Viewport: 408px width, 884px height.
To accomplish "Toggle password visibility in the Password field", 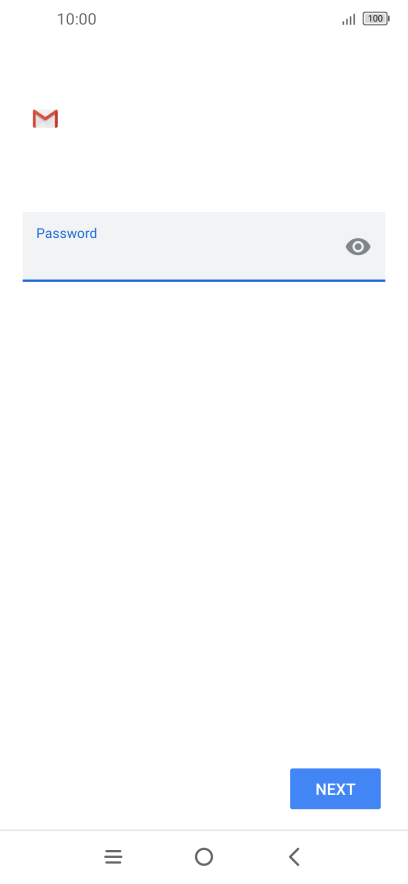I will pyautogui.click(x=358, y=246).
